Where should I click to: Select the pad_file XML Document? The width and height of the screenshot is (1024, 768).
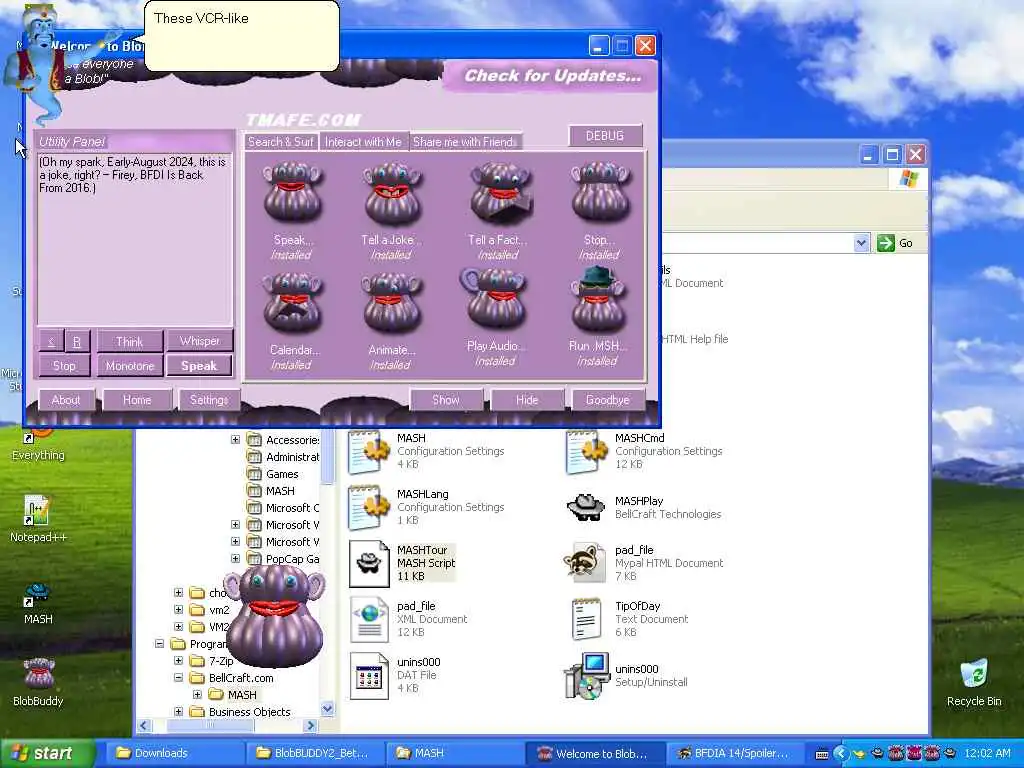[409, 619]
